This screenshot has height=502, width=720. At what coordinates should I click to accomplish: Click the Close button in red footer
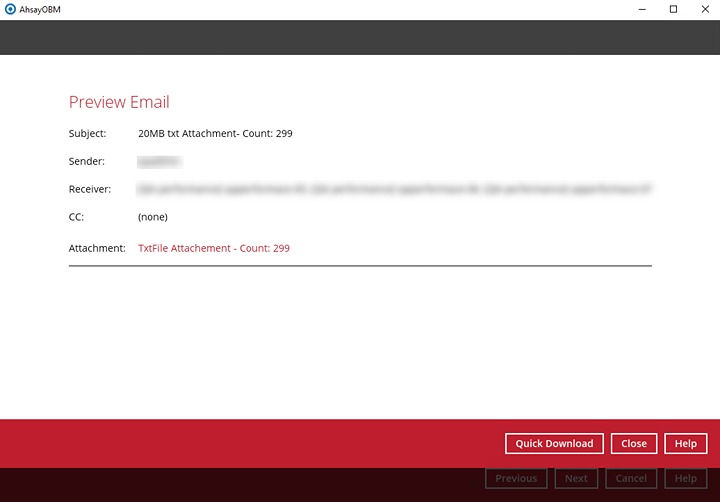pyautogui.click(x=633, y=444)
